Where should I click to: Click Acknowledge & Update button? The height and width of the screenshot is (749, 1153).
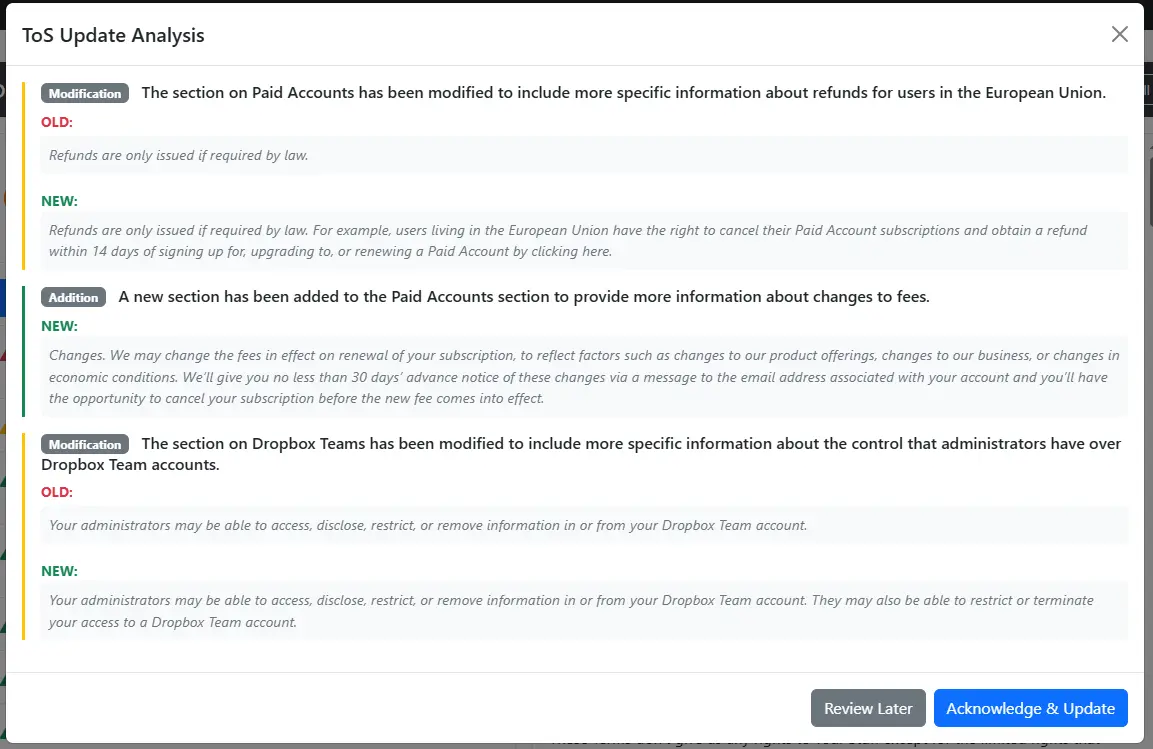tap(1030, 708)
